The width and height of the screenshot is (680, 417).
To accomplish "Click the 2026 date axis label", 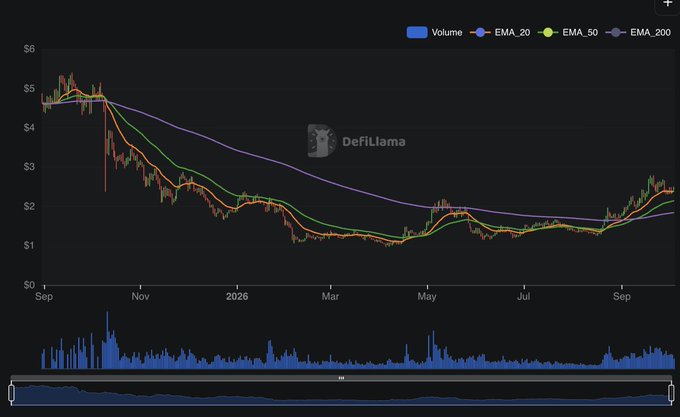I will point(237,296).
